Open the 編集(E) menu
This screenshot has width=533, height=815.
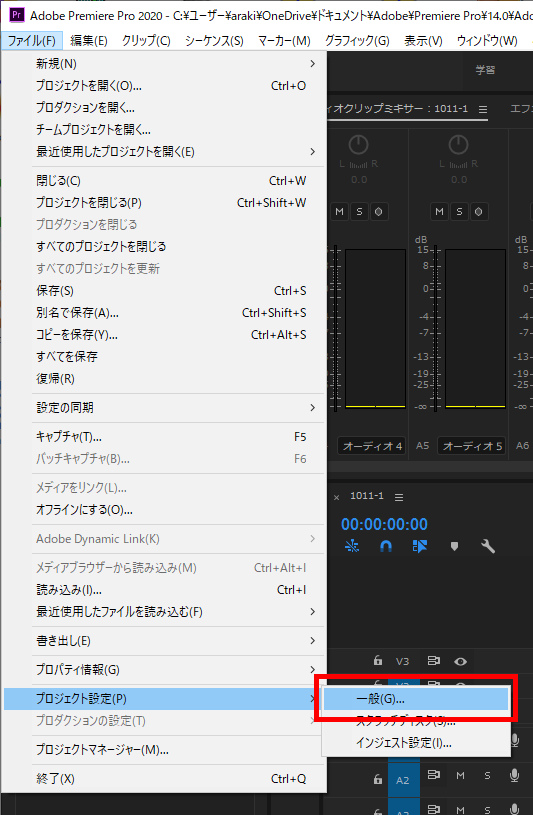(x=89, y=41)
